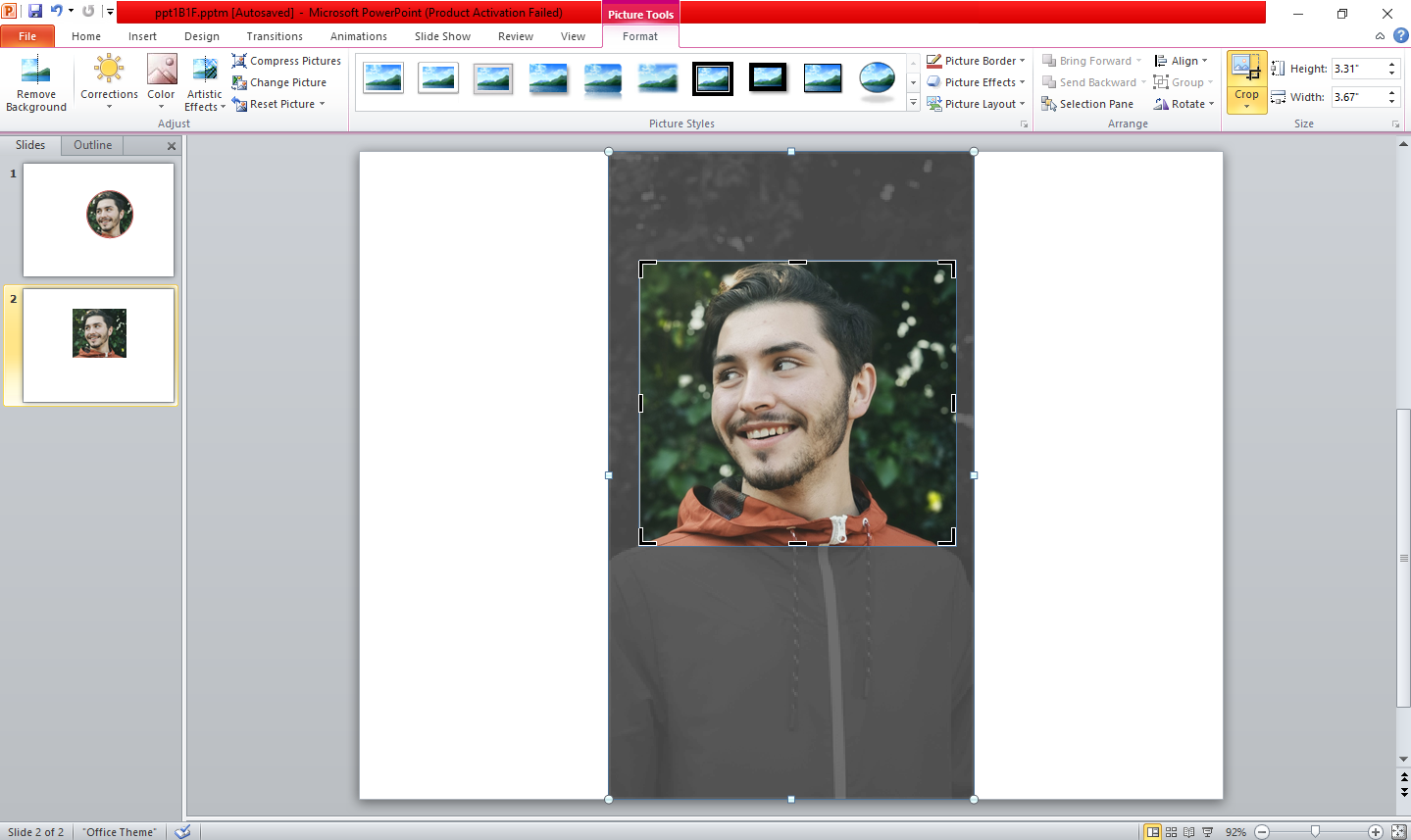Image resolution: width=1411 pixels, height=840 pixels.
Task: Switch to Slide Sorter view
Action: [x=1169, y=831]
